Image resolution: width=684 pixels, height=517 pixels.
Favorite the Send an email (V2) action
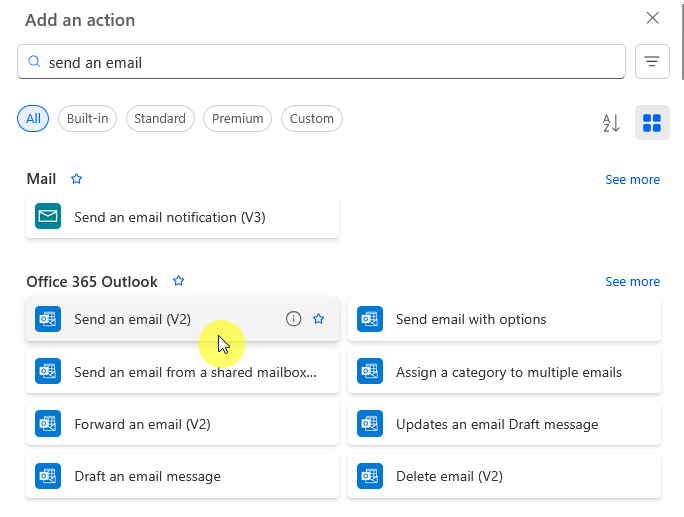tap(319, 318)
